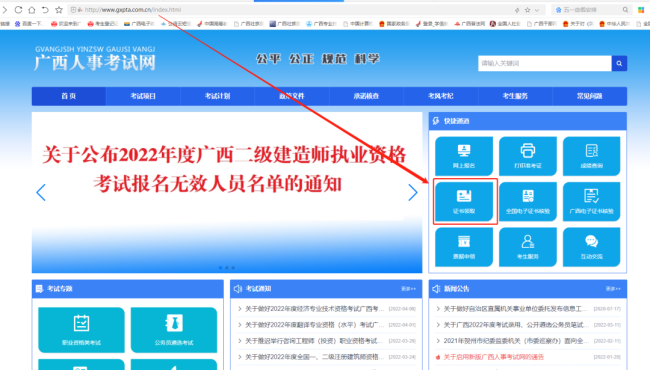Open 互动交流 chat bubble shortcut
650x370 pixels.
pos(592,247)
